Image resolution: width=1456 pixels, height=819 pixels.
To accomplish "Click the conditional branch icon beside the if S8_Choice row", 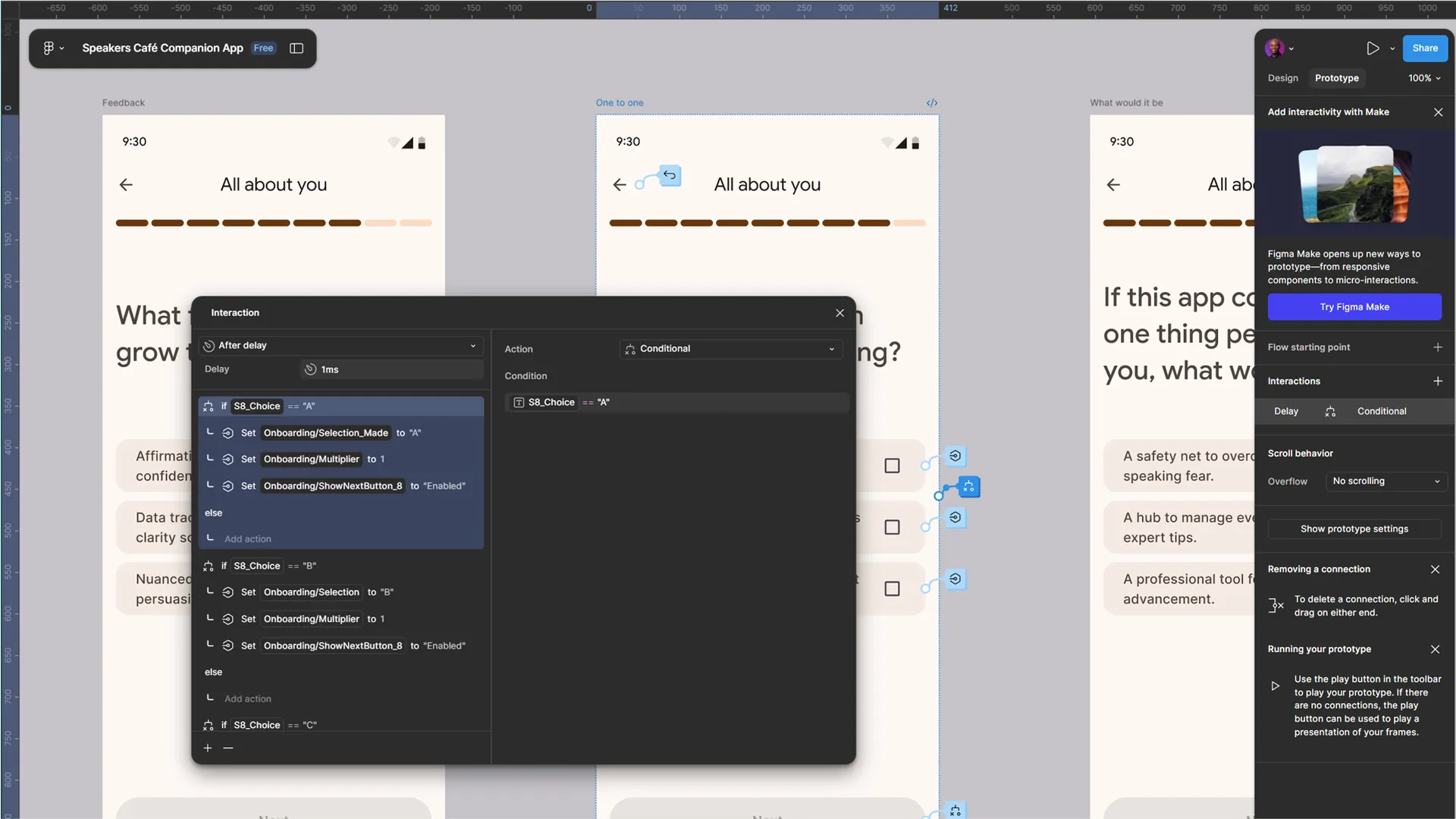I will 208,406.
